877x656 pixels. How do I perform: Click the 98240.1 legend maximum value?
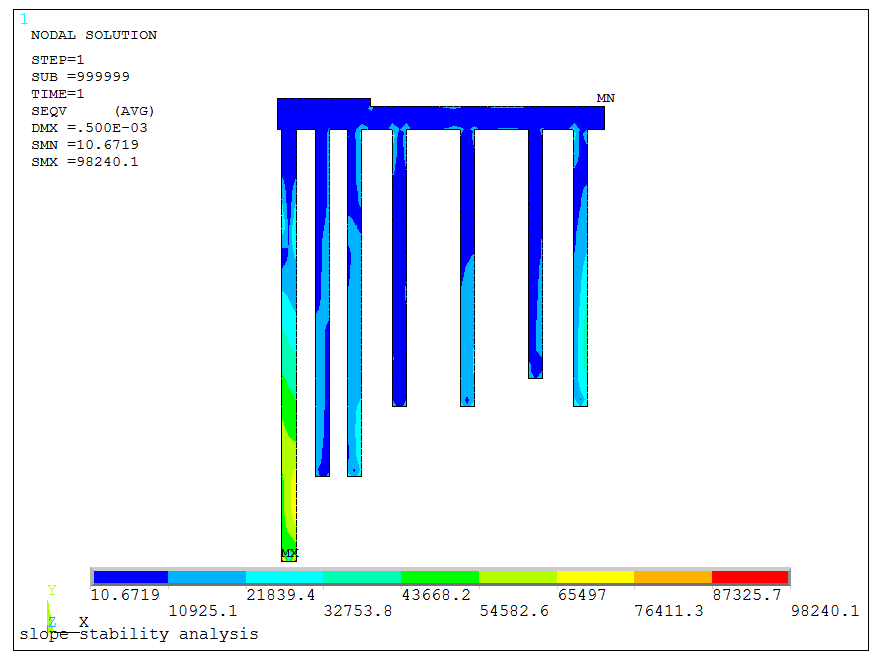[825, 611]
